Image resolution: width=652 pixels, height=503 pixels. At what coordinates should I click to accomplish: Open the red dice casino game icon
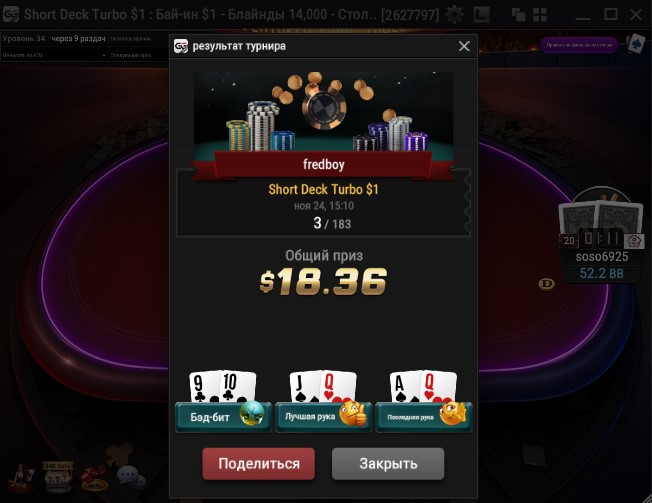point(94,478)
